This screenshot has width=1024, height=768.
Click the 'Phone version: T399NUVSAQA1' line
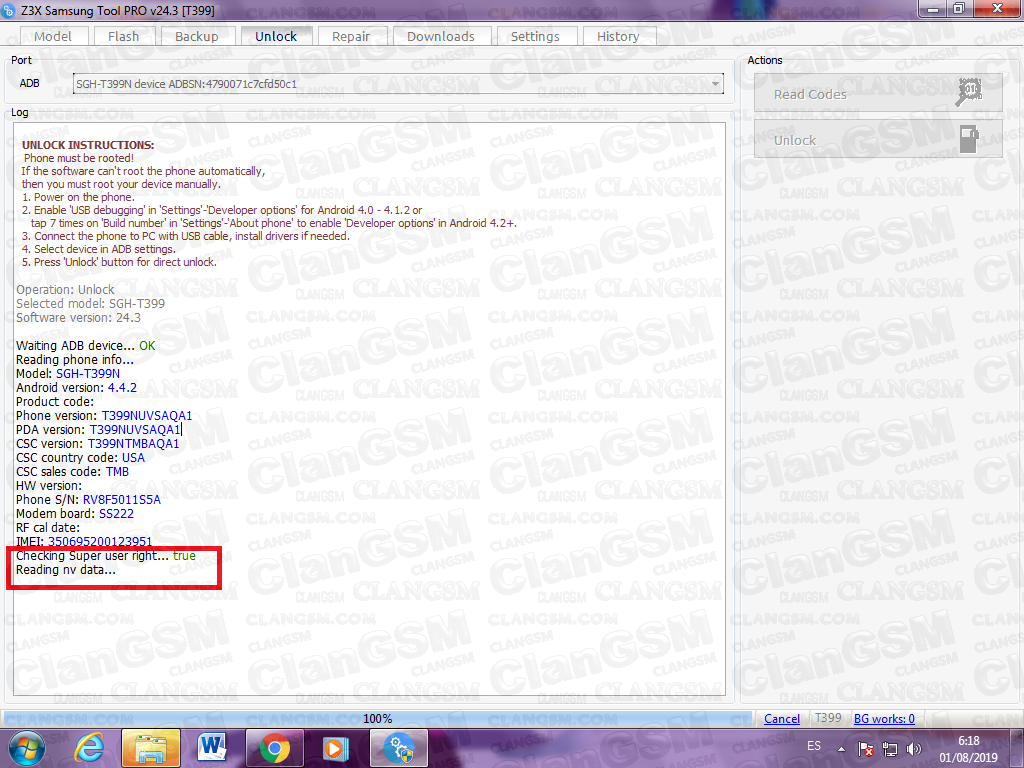(x=104, y=415)
